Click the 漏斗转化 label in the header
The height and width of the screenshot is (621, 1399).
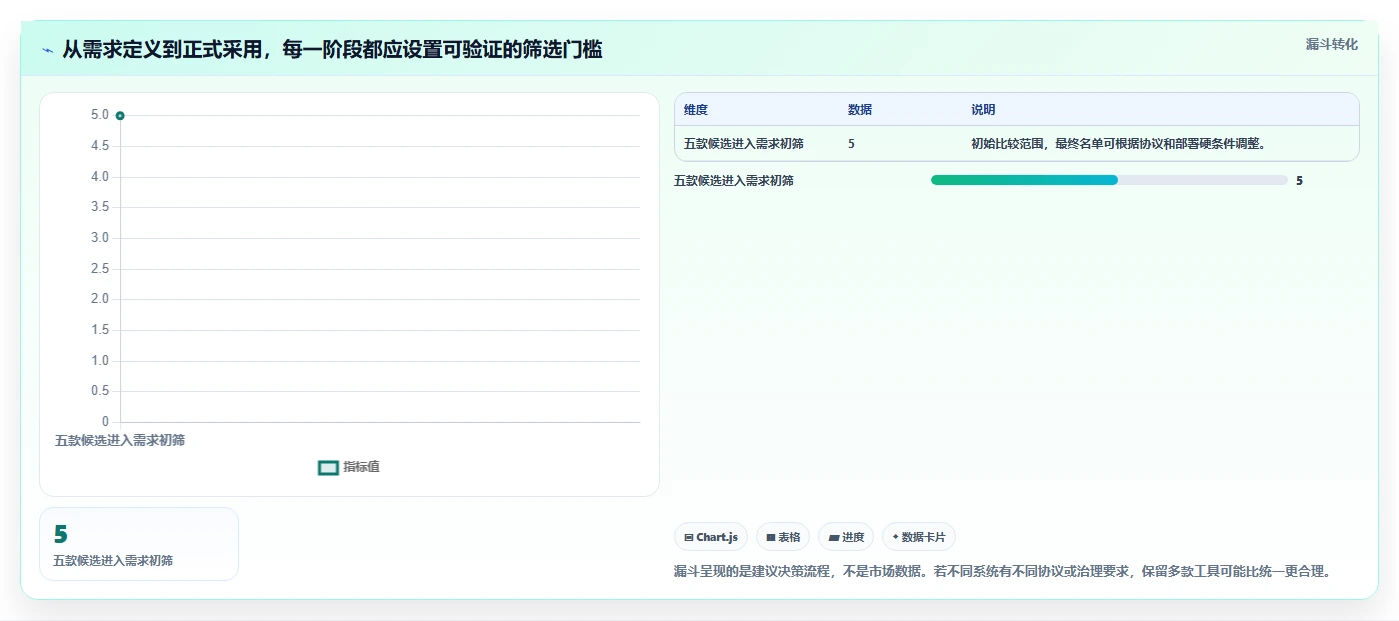click(x=1331, y=44)
